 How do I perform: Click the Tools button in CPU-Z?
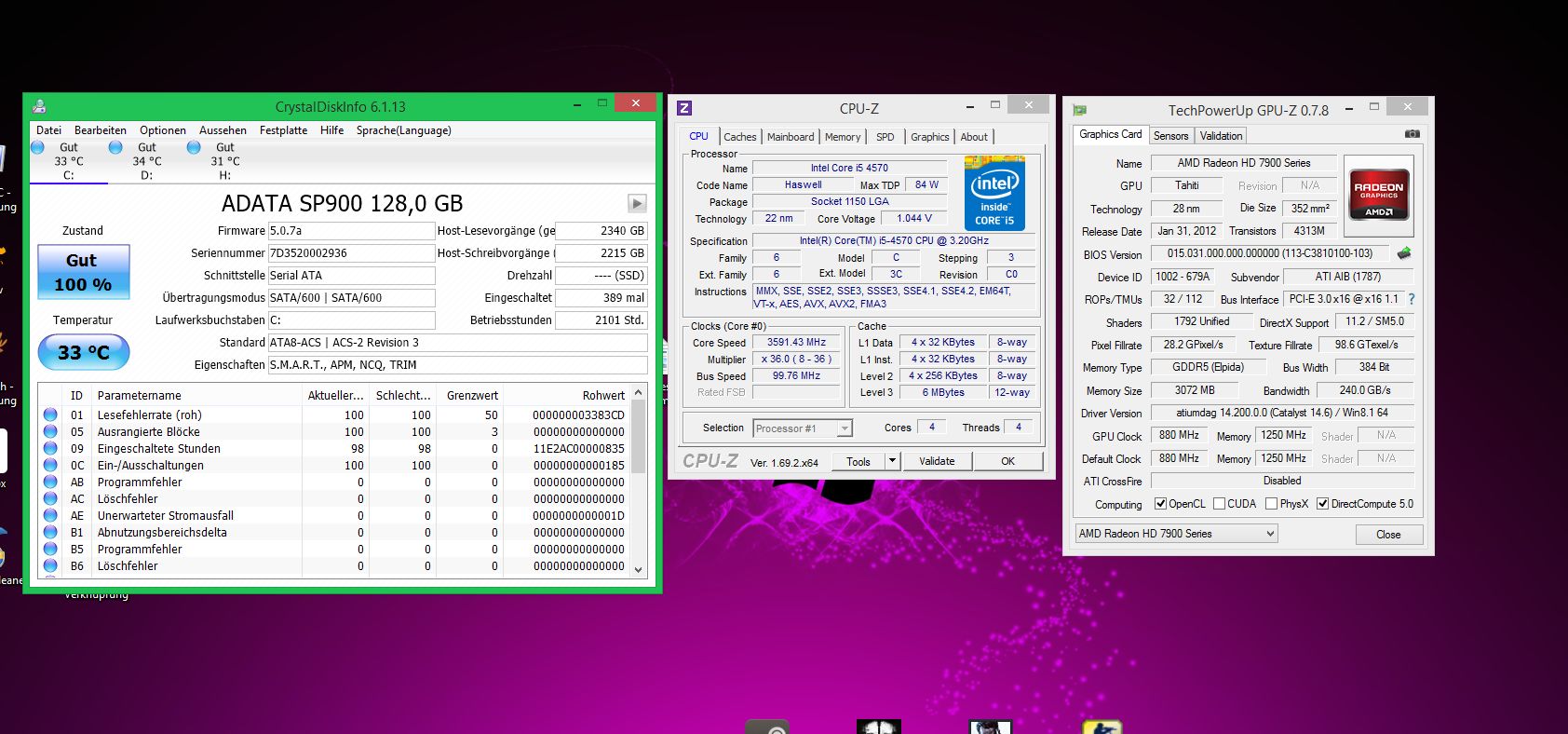(858, 461)
